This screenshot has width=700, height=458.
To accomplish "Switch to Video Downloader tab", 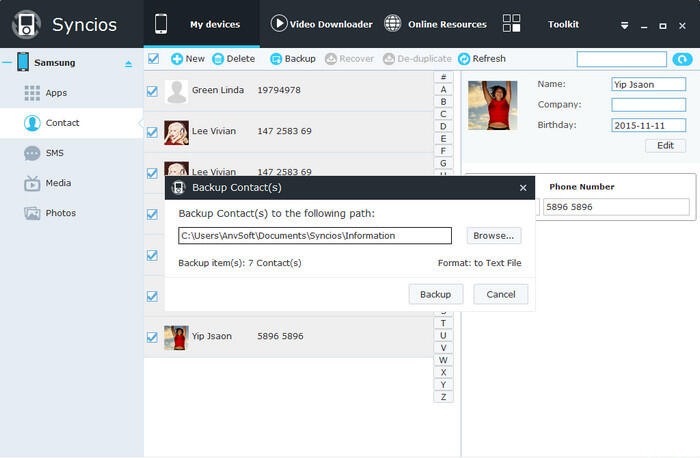I will pos(320,24).
